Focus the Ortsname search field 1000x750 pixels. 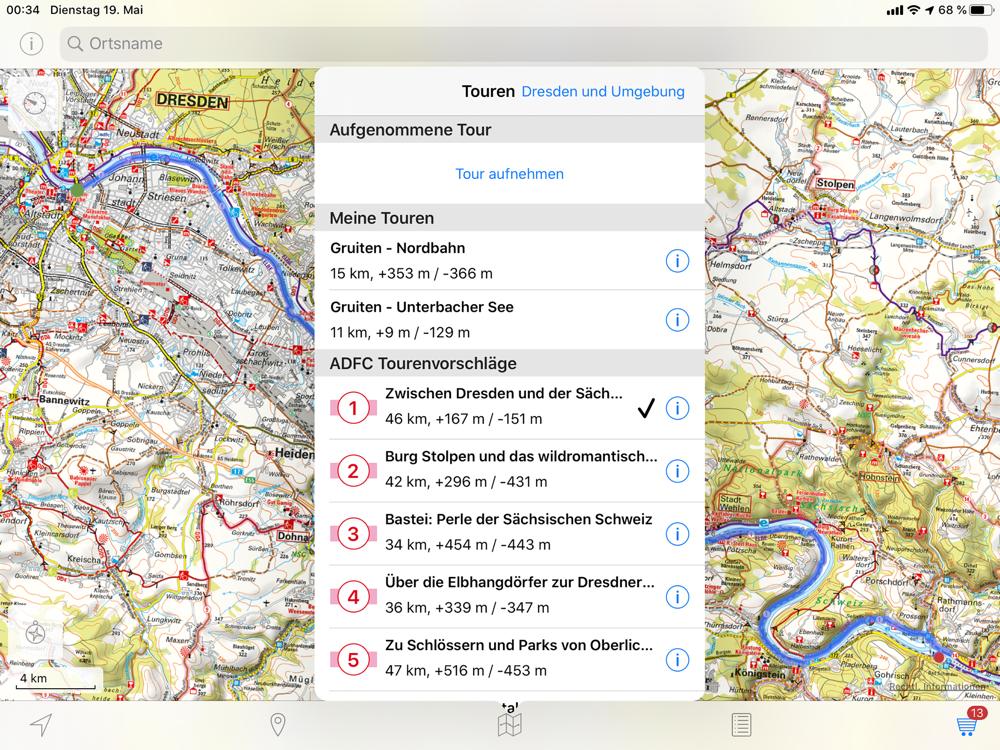pyautogui.click(x=524, y=43)
